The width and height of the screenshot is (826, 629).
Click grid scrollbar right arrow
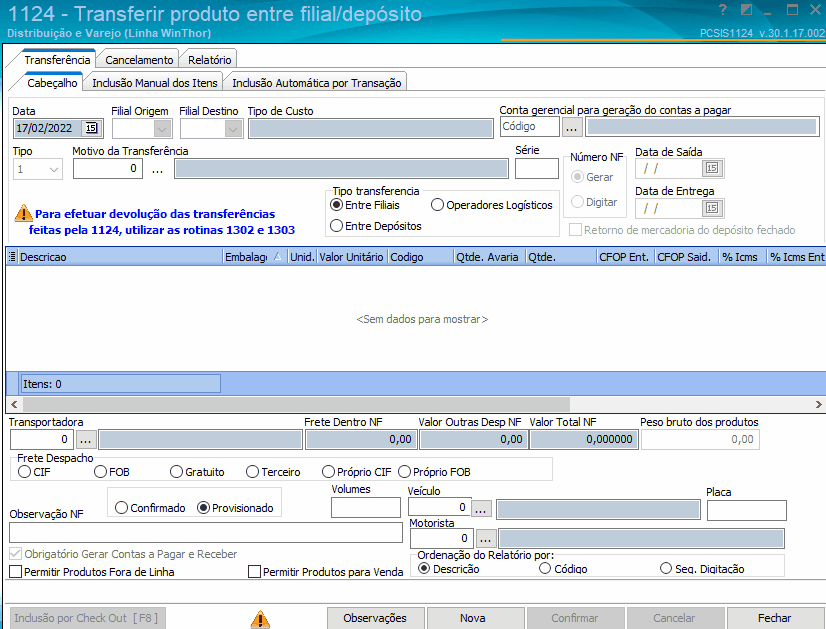coord(818,405)
